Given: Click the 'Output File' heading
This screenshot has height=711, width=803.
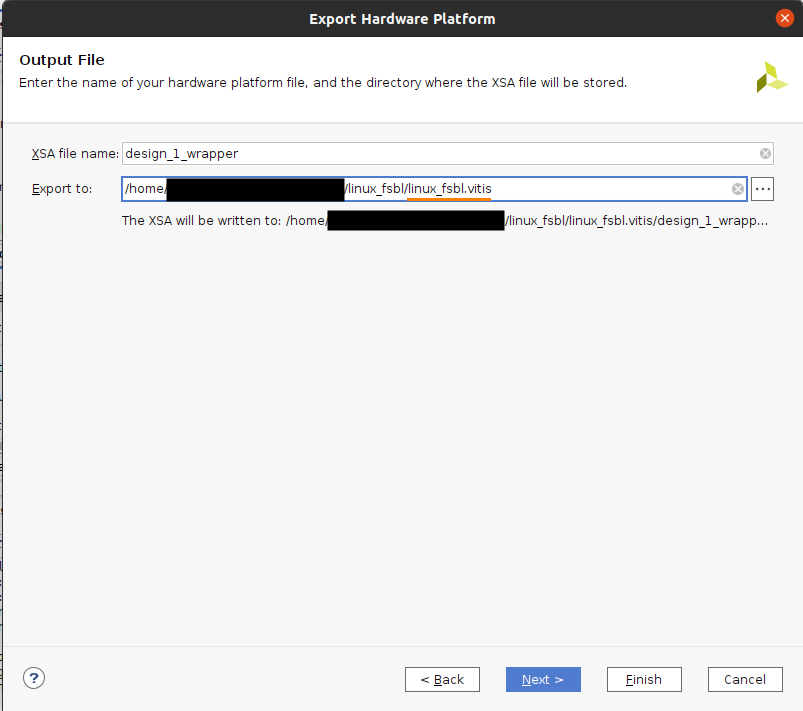Looking at the screenshot, I should click(x=62, y=60).
